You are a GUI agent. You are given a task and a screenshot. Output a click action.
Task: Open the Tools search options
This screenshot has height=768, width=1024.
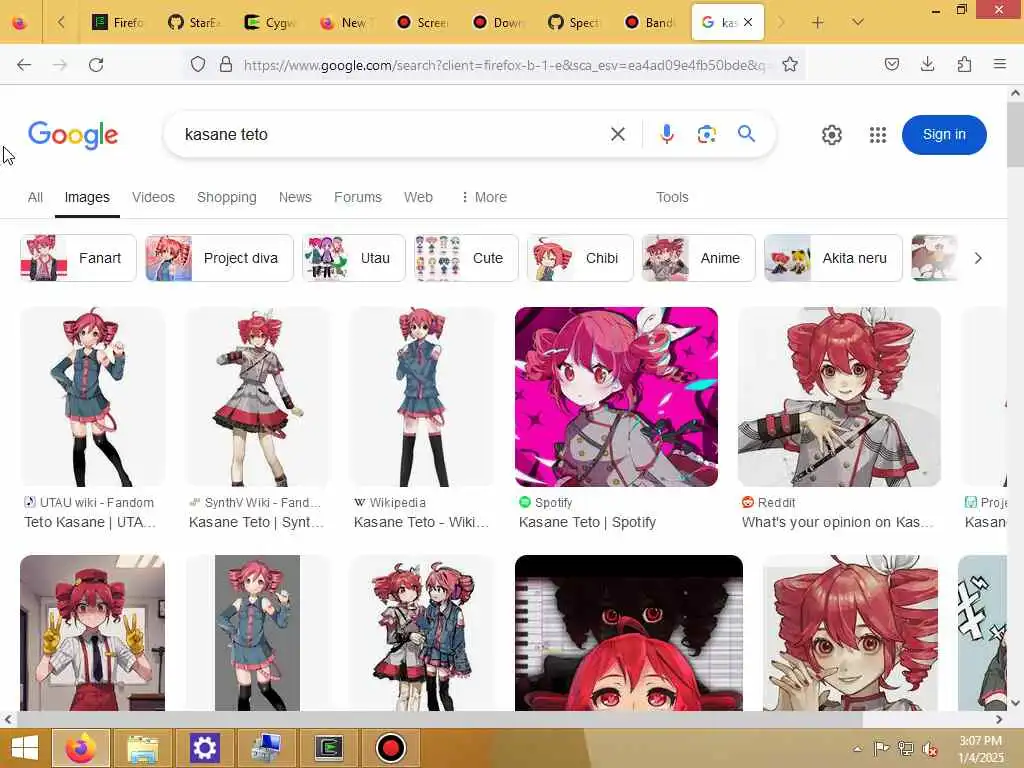click(x=672, y=197)
